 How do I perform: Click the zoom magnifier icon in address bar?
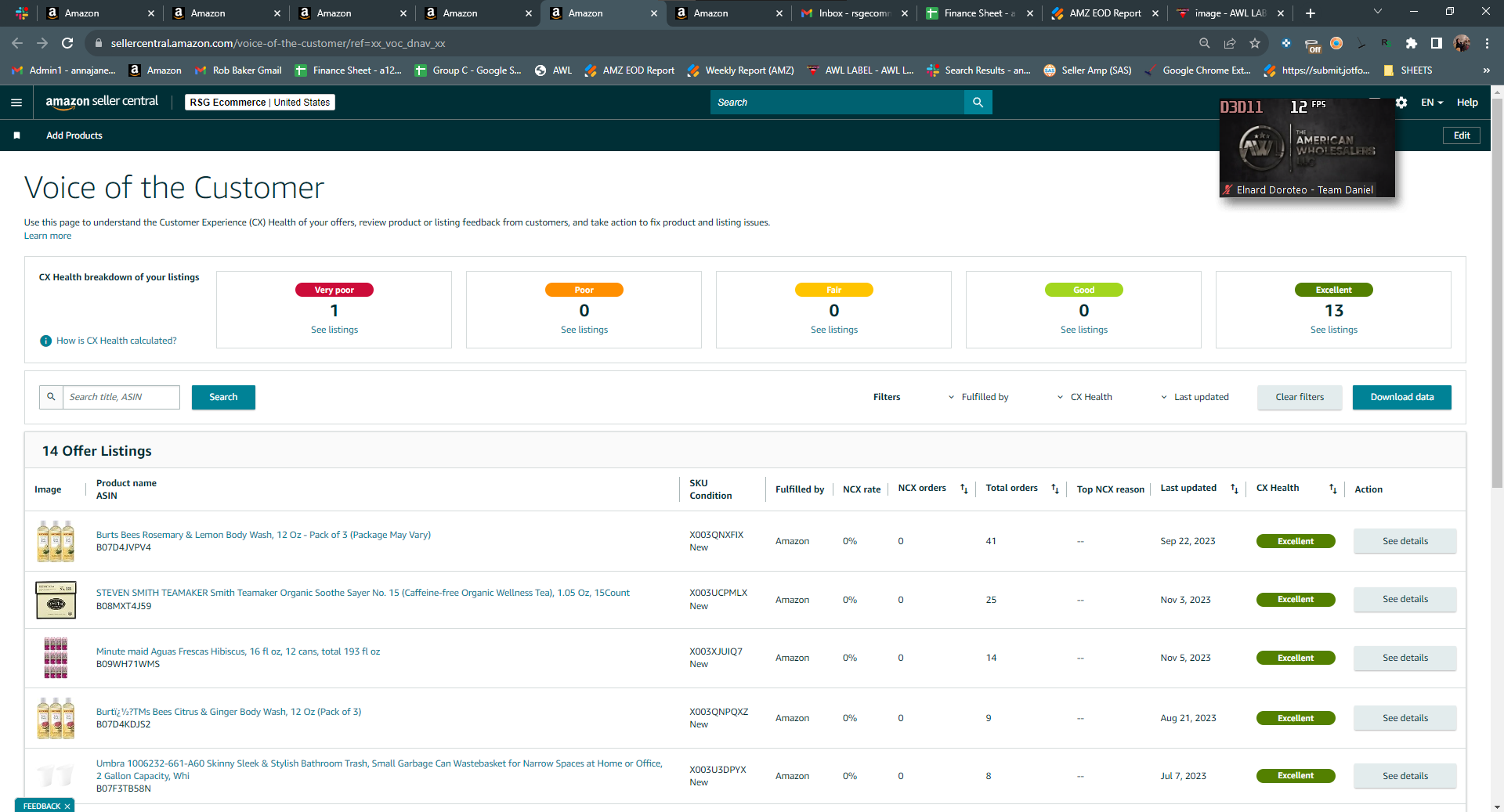(x=1205, y=43)
